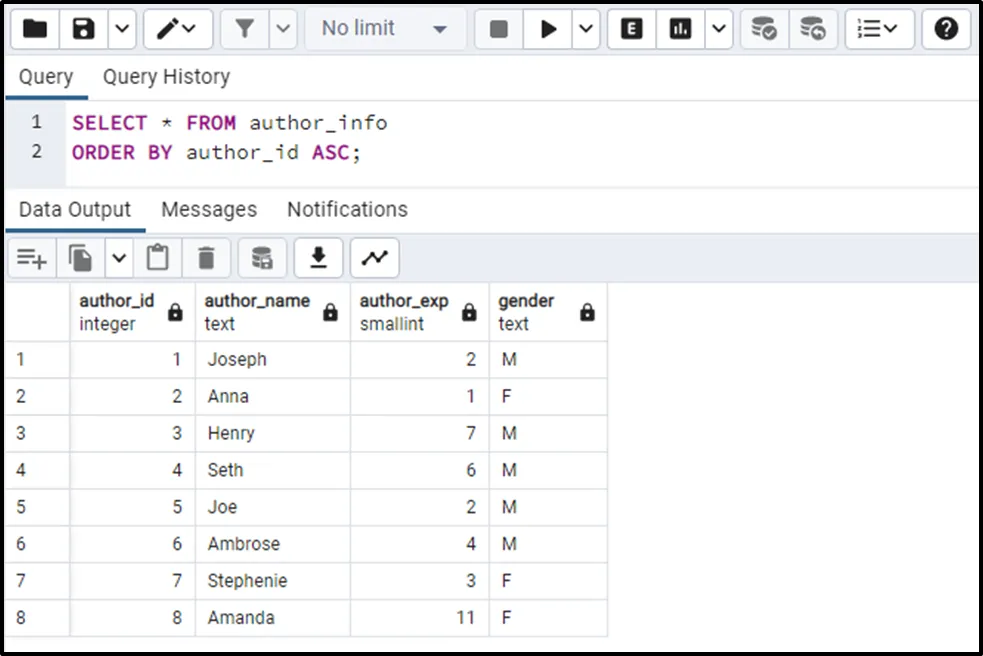Click the Save File disk icon

(84, 29)
